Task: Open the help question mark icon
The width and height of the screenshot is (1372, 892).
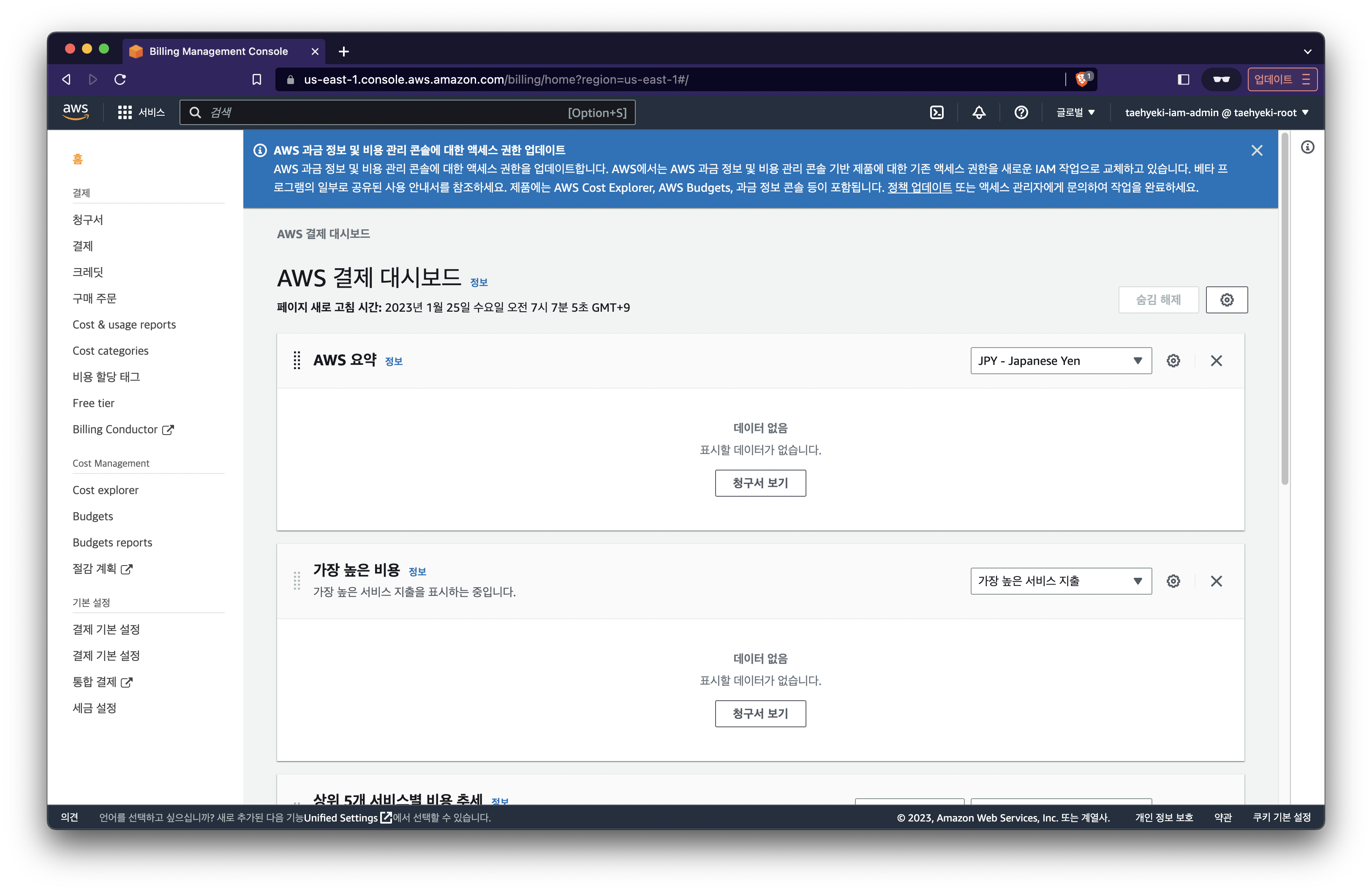Action: coord(1021,112)
